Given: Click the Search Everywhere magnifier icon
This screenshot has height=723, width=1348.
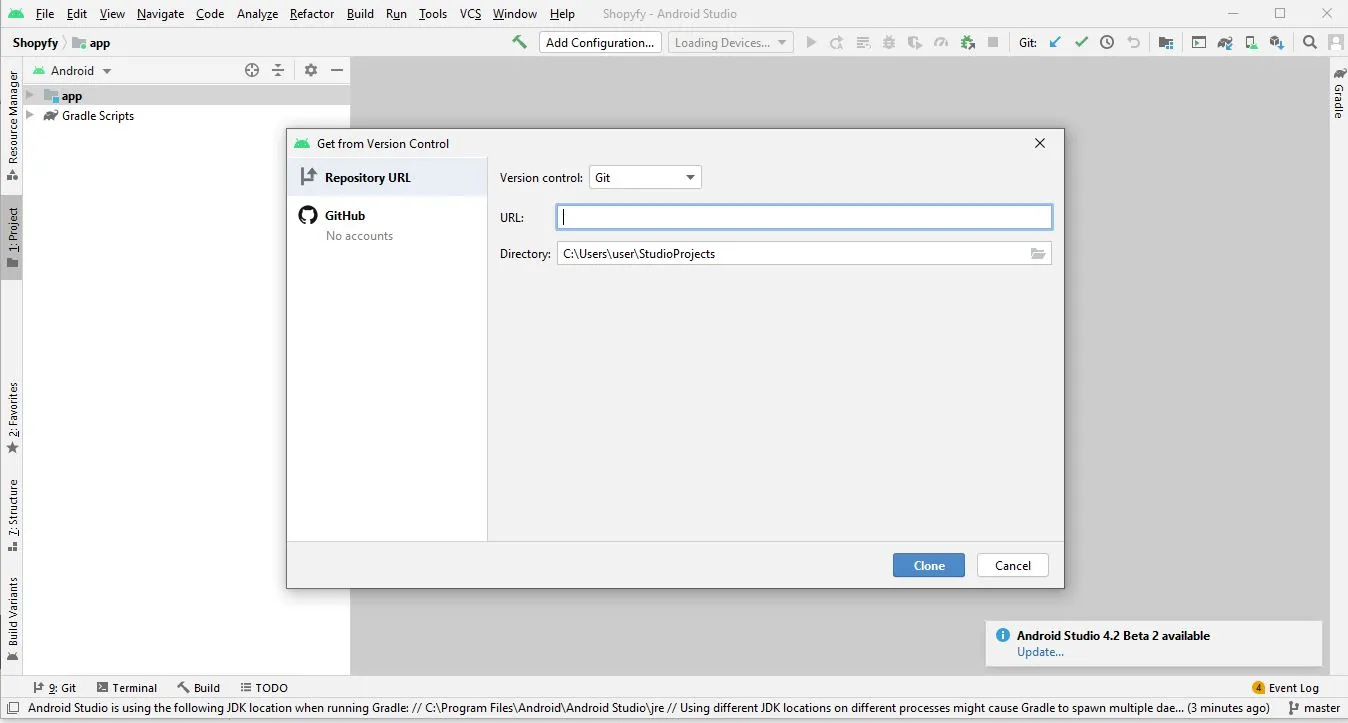Looking at the screenshot, I should coord(1310,42).
